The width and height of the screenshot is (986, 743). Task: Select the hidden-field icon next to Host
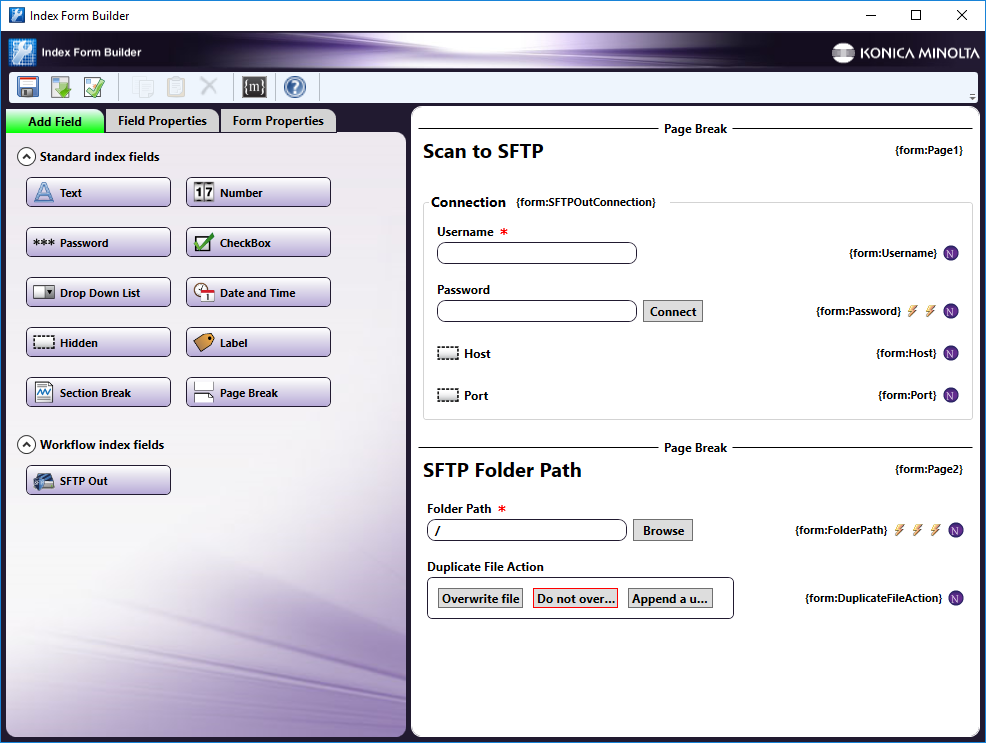coord(448,353)
